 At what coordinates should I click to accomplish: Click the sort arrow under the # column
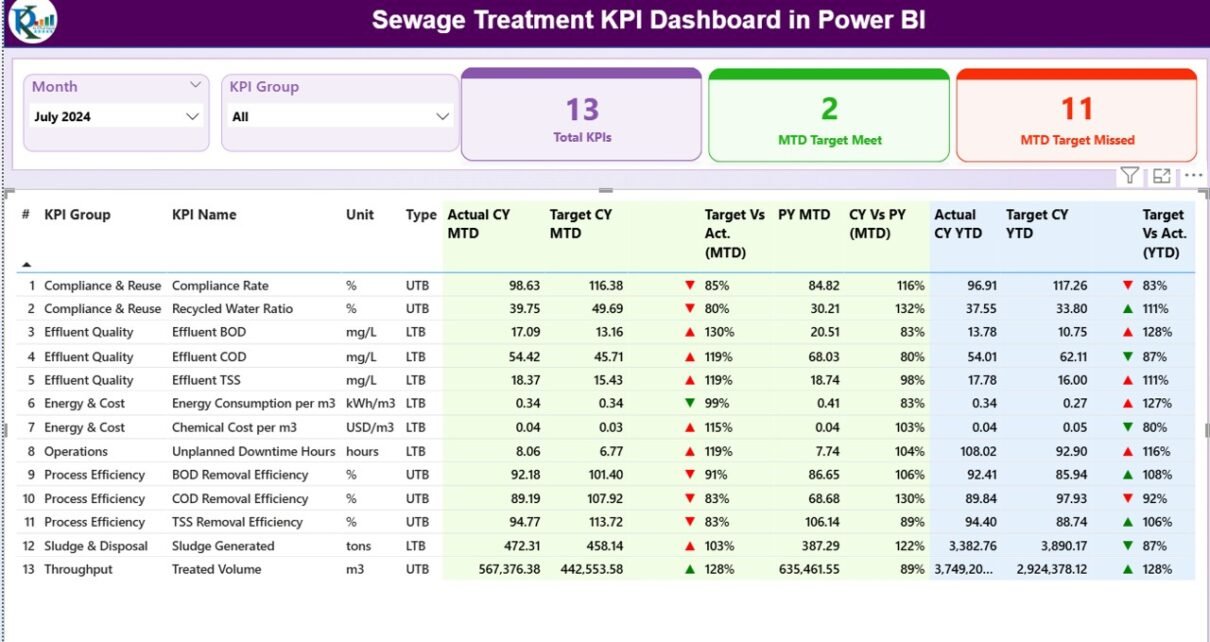[27, 264]
